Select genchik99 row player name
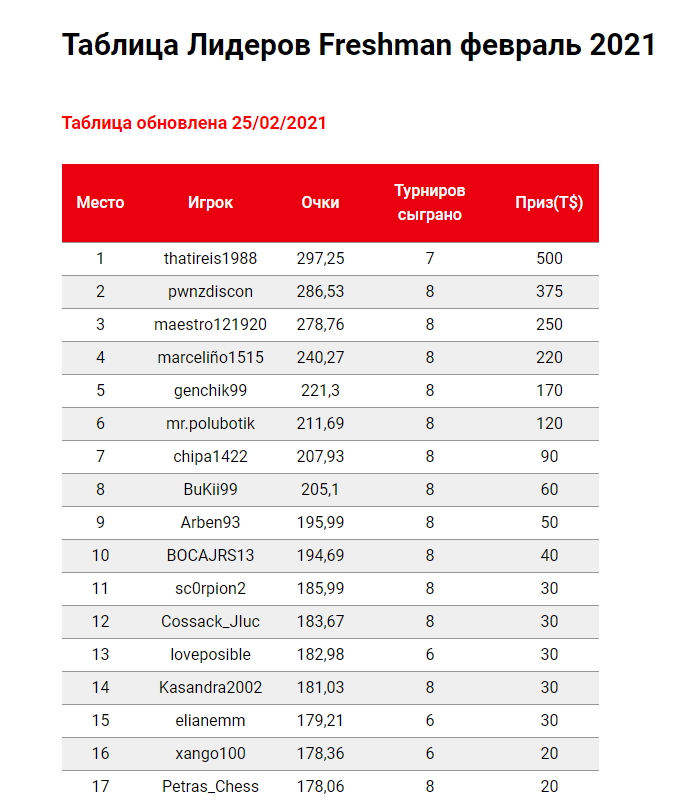 pyautogui.click(x=211, y=390)
